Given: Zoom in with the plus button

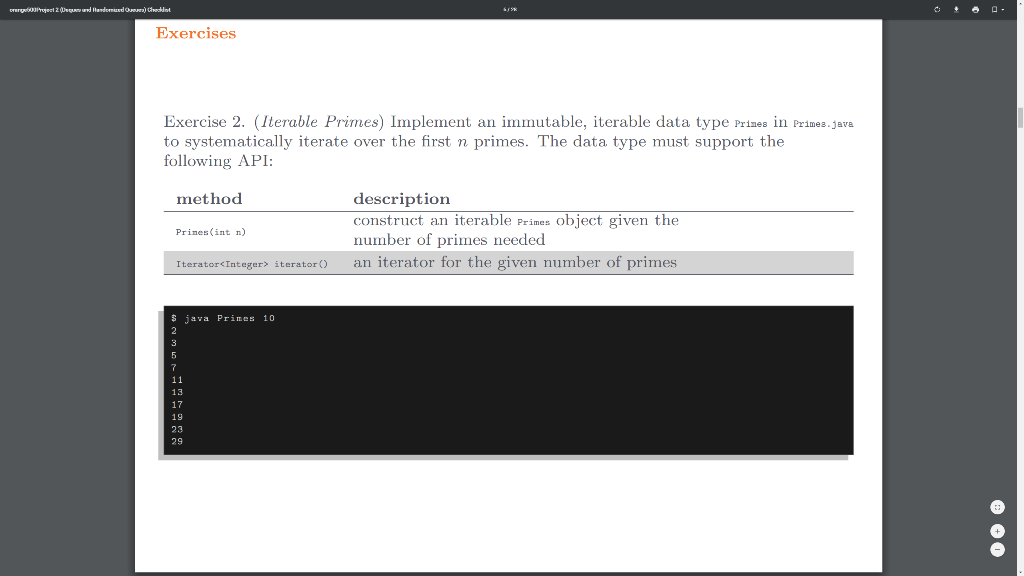Looking at the screenshot, I should pyautogui.click(x=997, y=531).
